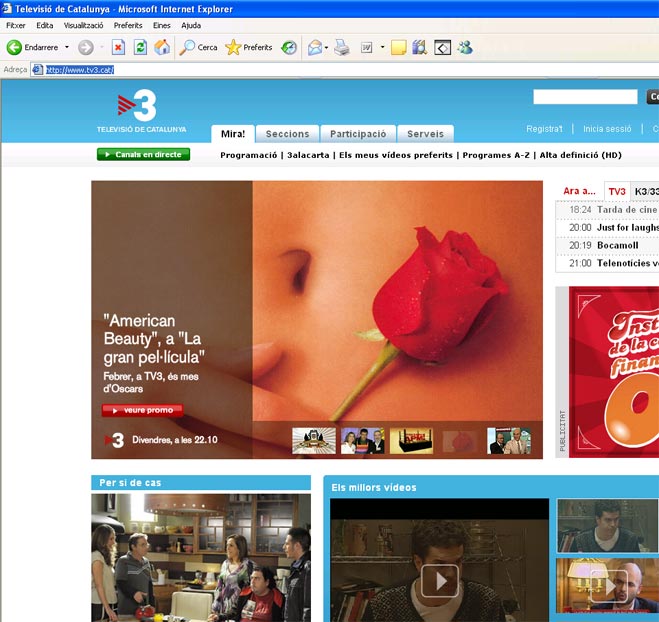Screen dimensions: 659x622
Task: Select the first carousel thumbnail
Action: tap(314, 441)
